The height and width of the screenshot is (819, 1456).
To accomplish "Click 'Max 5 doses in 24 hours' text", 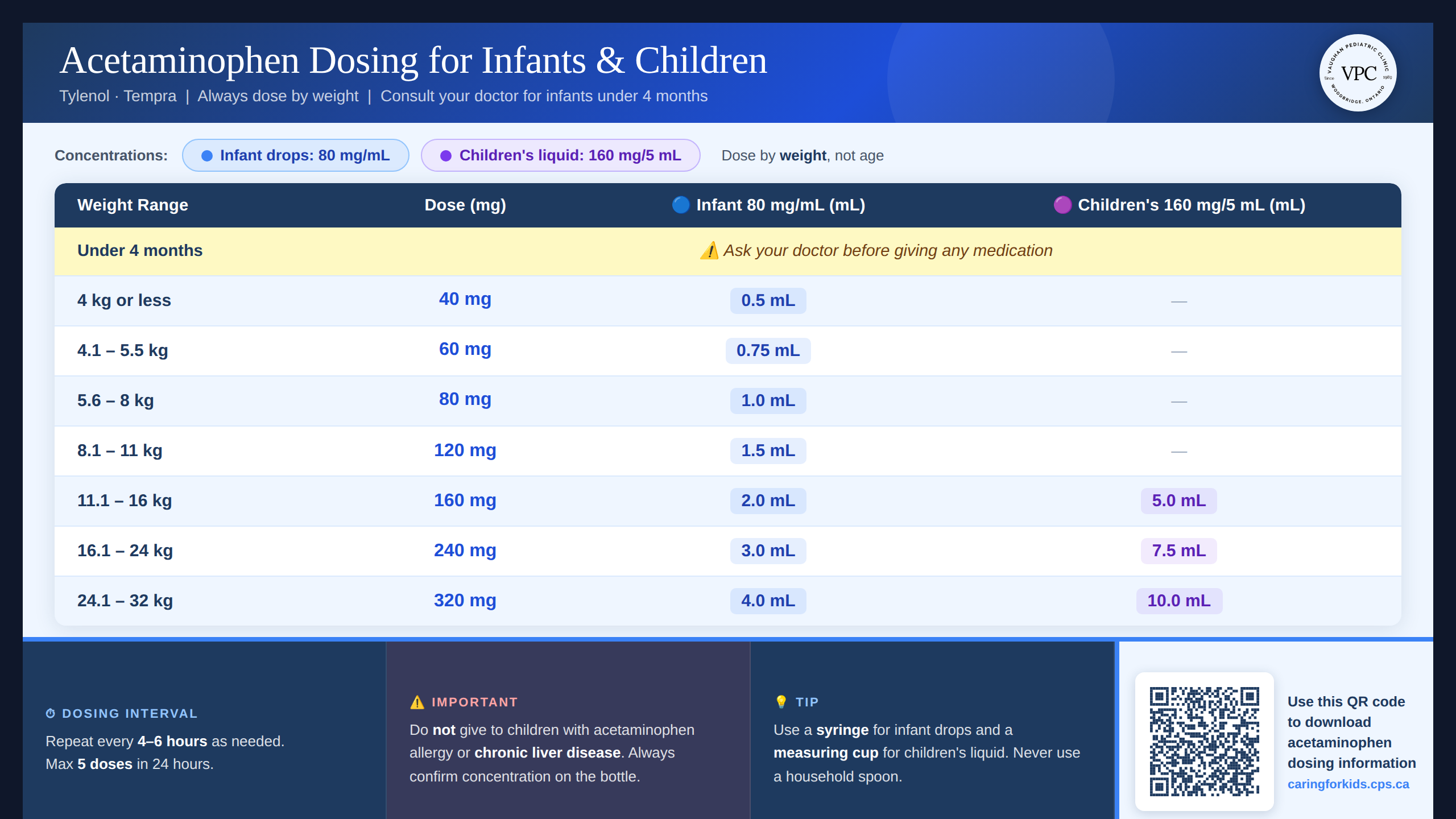I will click(130, 764).
